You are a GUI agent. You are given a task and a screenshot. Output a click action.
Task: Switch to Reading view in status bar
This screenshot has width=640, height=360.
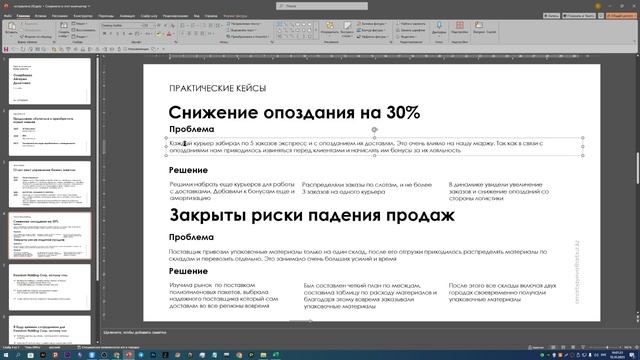573,347
